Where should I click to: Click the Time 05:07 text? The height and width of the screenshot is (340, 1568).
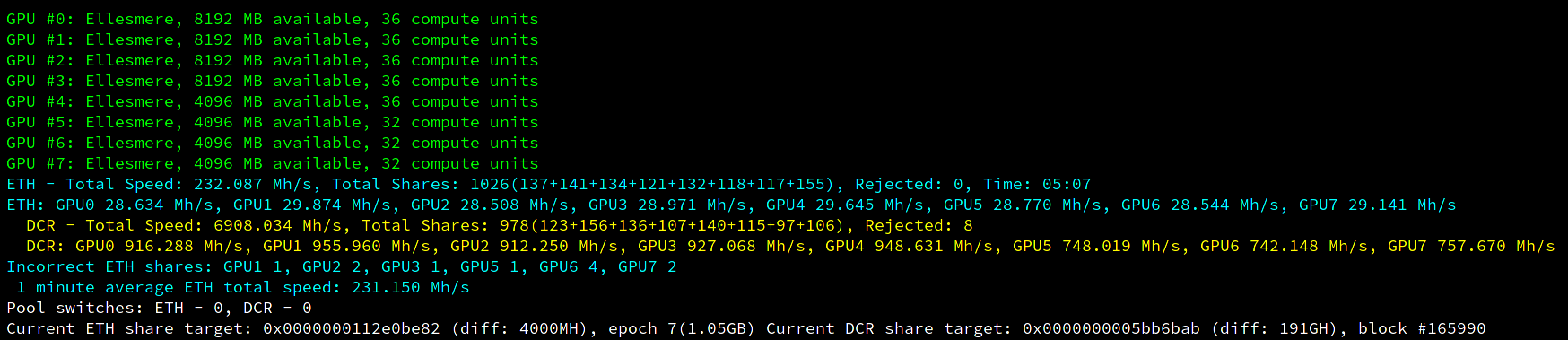pyautogui.click(x=1037, y=184)
